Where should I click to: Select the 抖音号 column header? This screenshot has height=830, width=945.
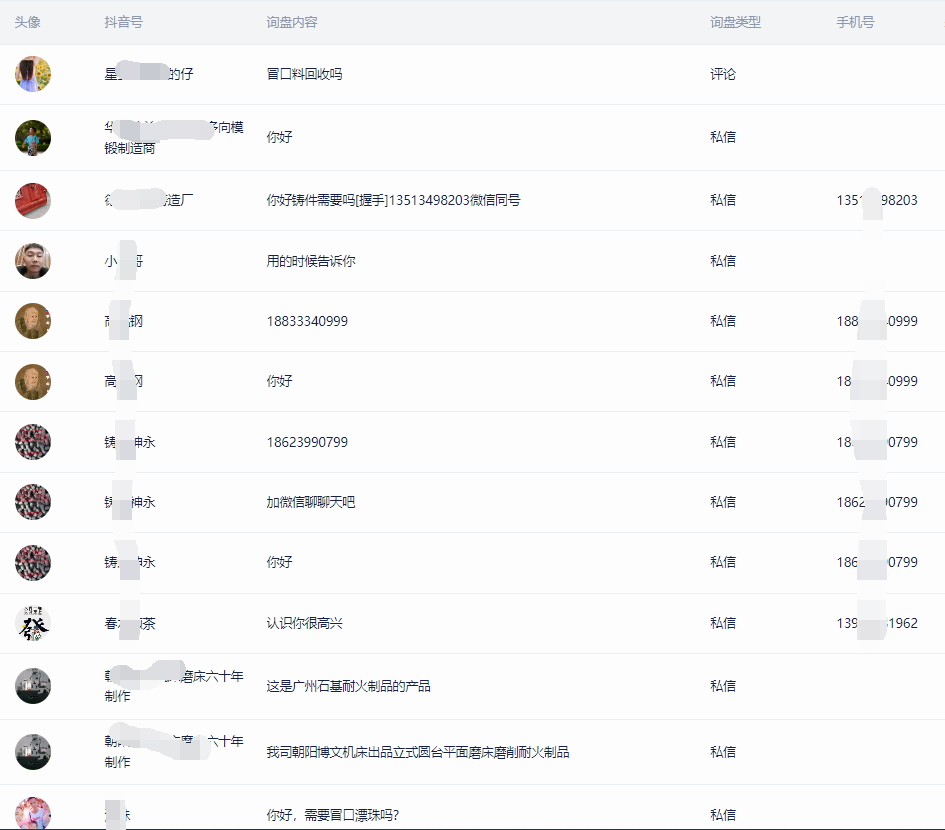[x=123, y=22]
